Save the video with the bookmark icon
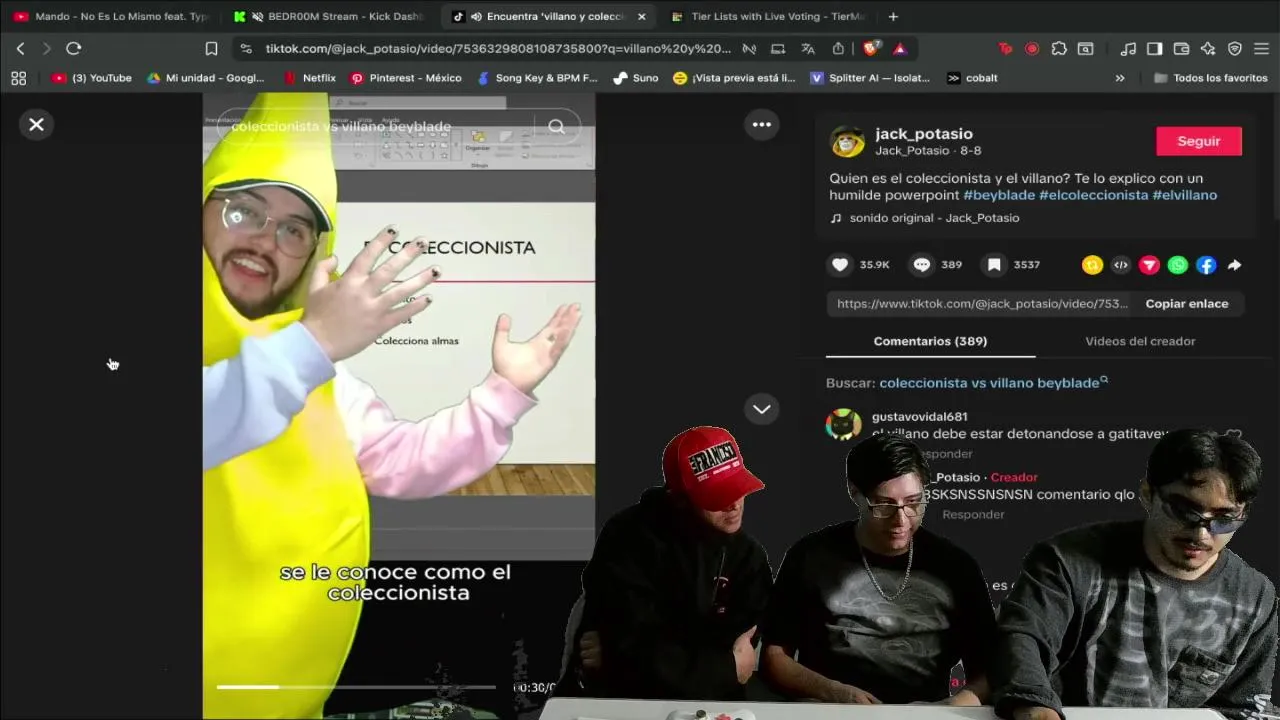This screenshot has width=1280, height=720. coord(994,265)
